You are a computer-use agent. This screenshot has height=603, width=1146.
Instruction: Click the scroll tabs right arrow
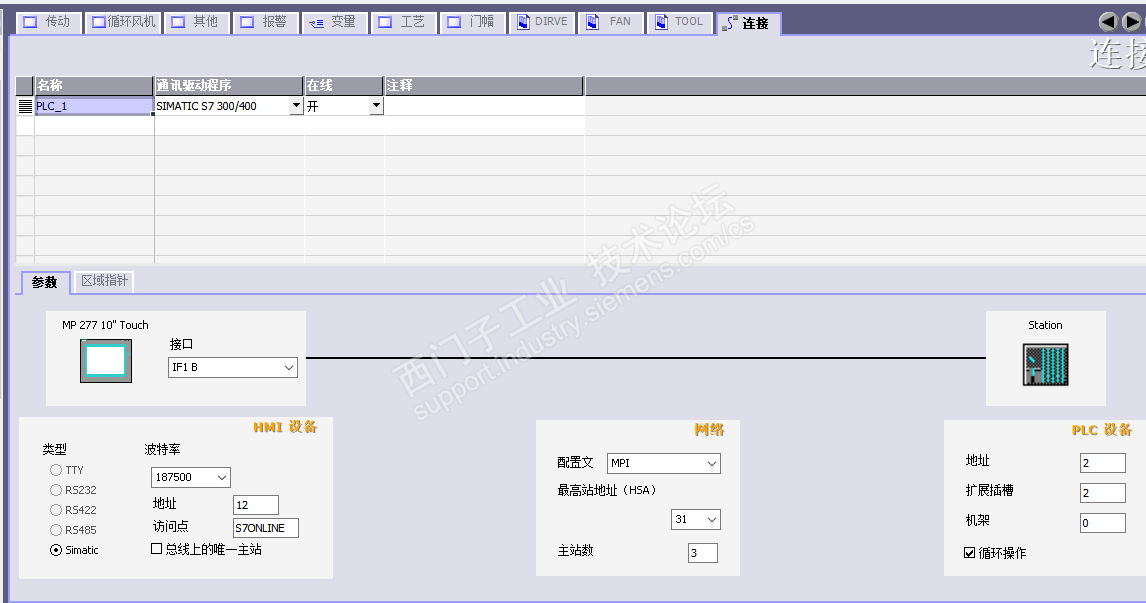pyautogui.click(x=1131, y=22)
